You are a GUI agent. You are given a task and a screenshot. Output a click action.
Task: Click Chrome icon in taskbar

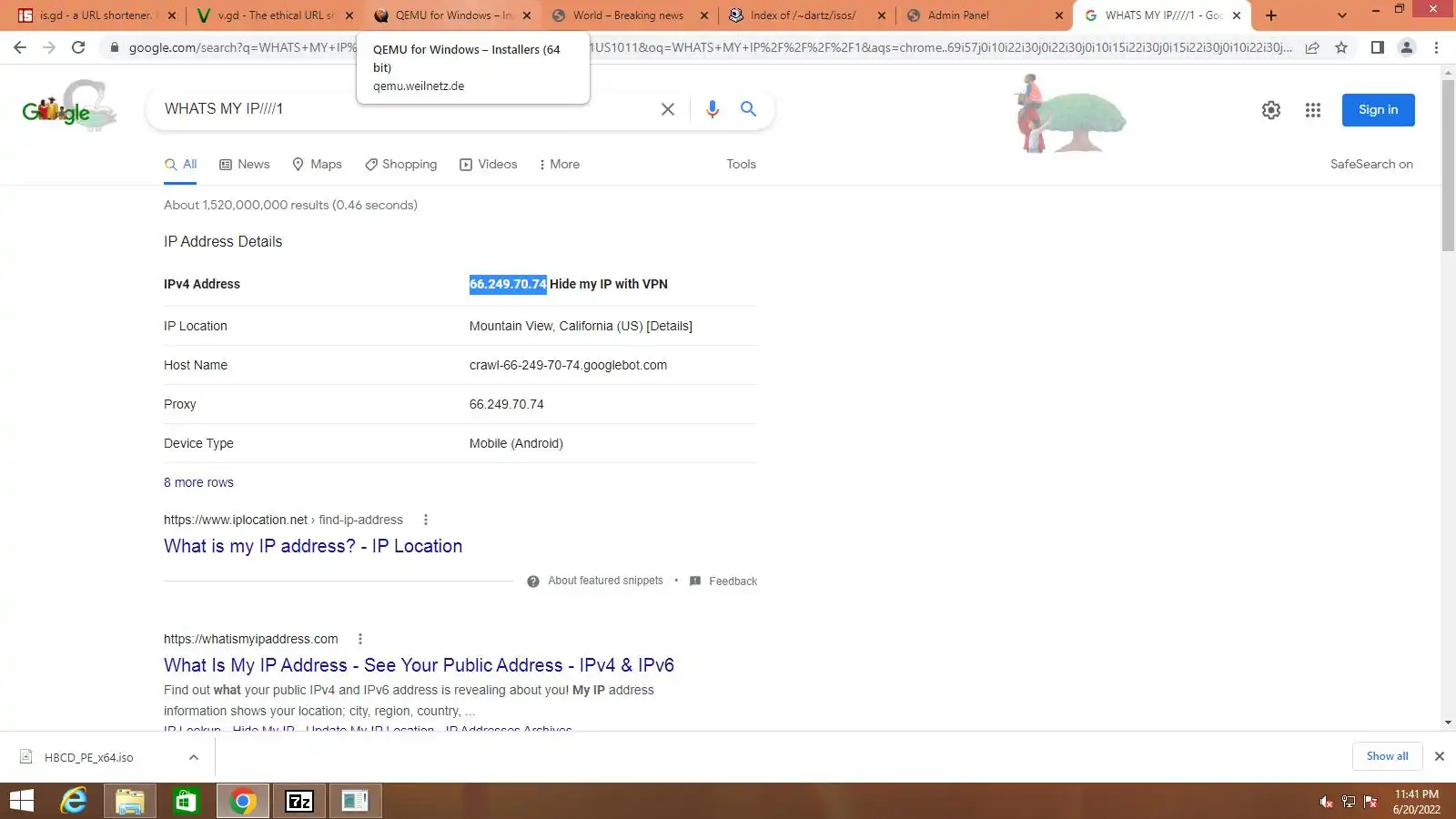[x=242, y=801]
